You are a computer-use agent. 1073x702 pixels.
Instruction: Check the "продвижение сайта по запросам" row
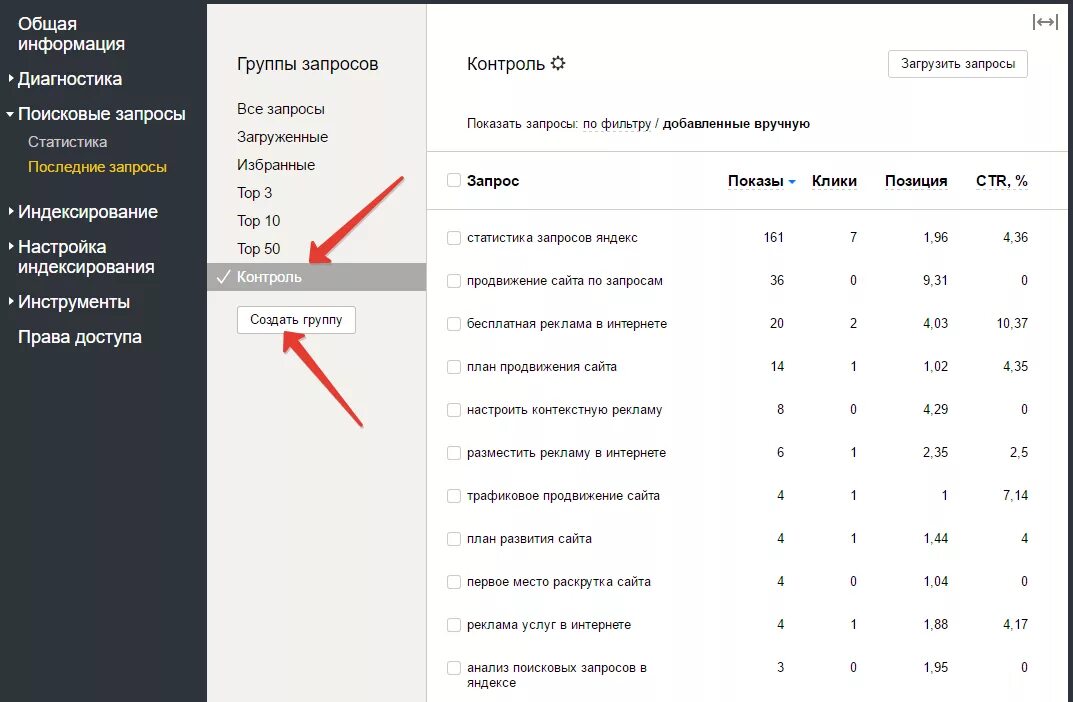[x=454, y=281]
